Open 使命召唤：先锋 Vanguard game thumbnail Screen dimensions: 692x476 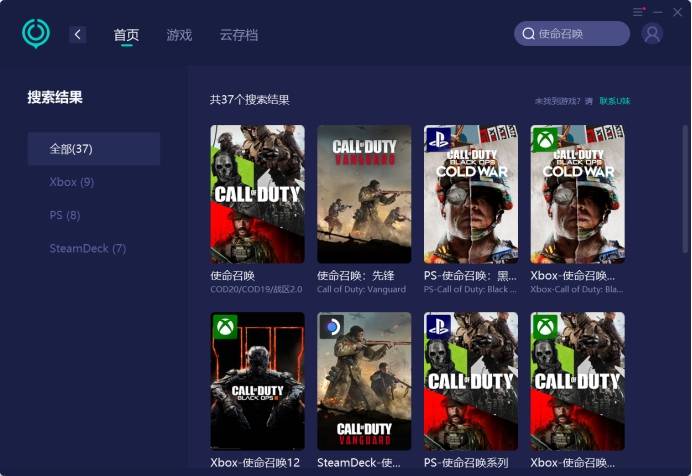coord(364,194)
